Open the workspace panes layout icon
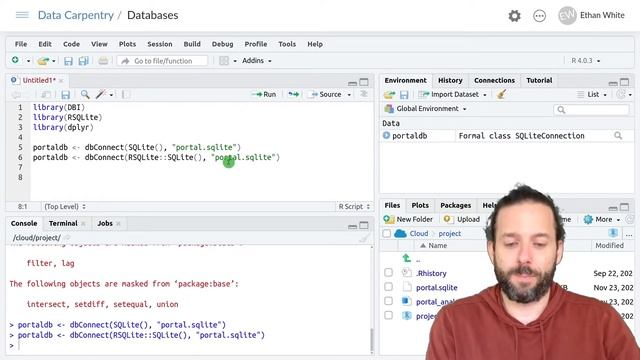This screenshot has height=360, width=640. coord(224,61)
